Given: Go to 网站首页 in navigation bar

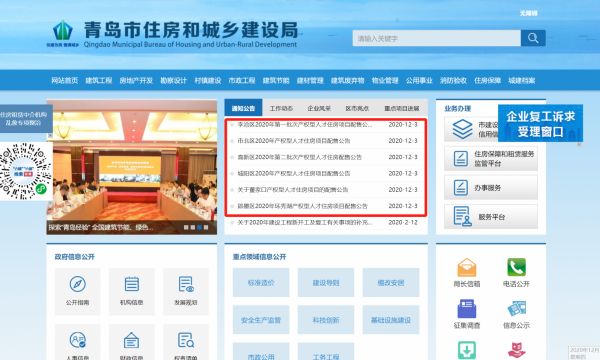Looking at the screenshot, I should [x=65, y=80].
